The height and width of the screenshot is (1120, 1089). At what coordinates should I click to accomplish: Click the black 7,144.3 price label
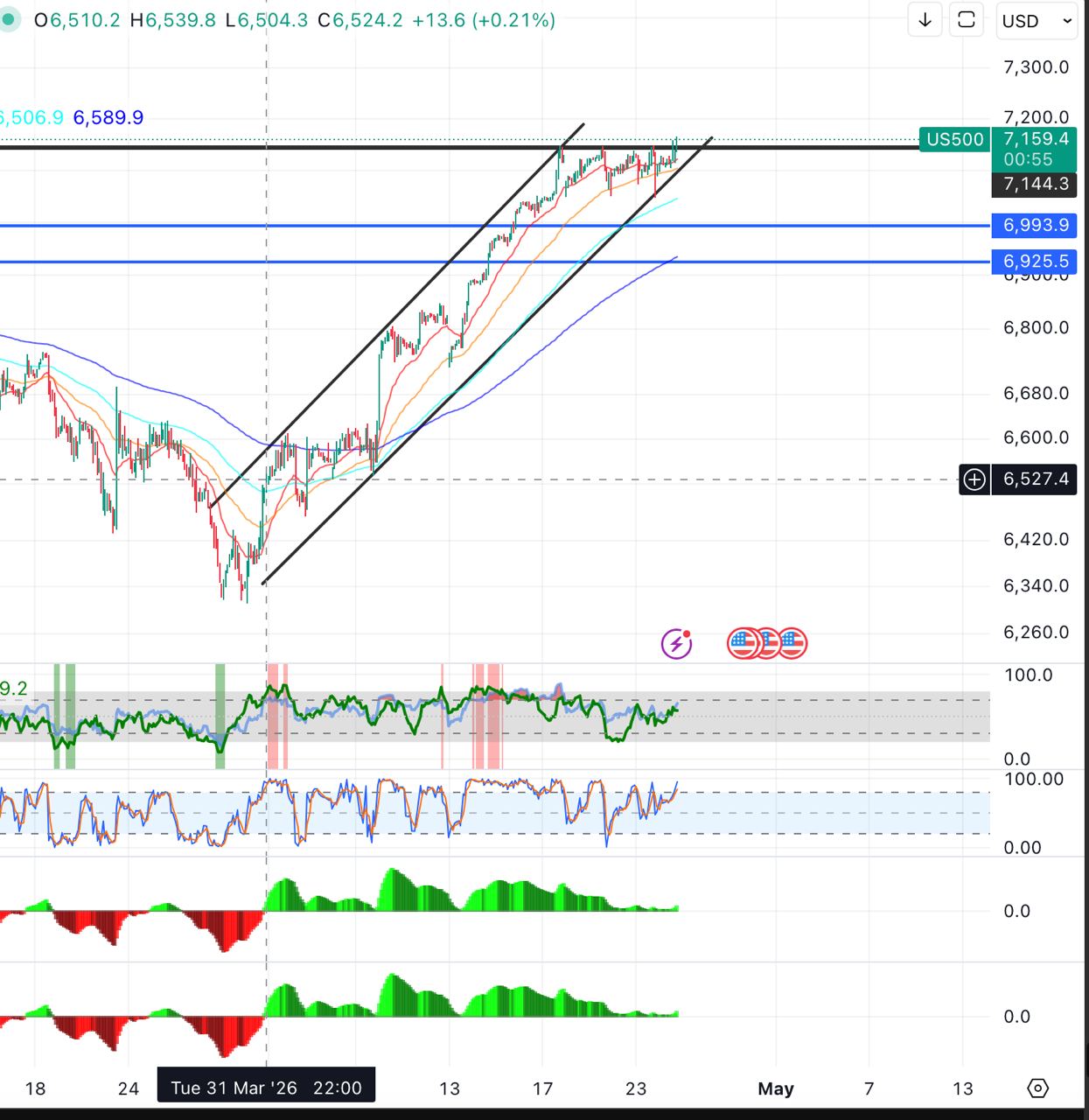[x=1035, y=184]
